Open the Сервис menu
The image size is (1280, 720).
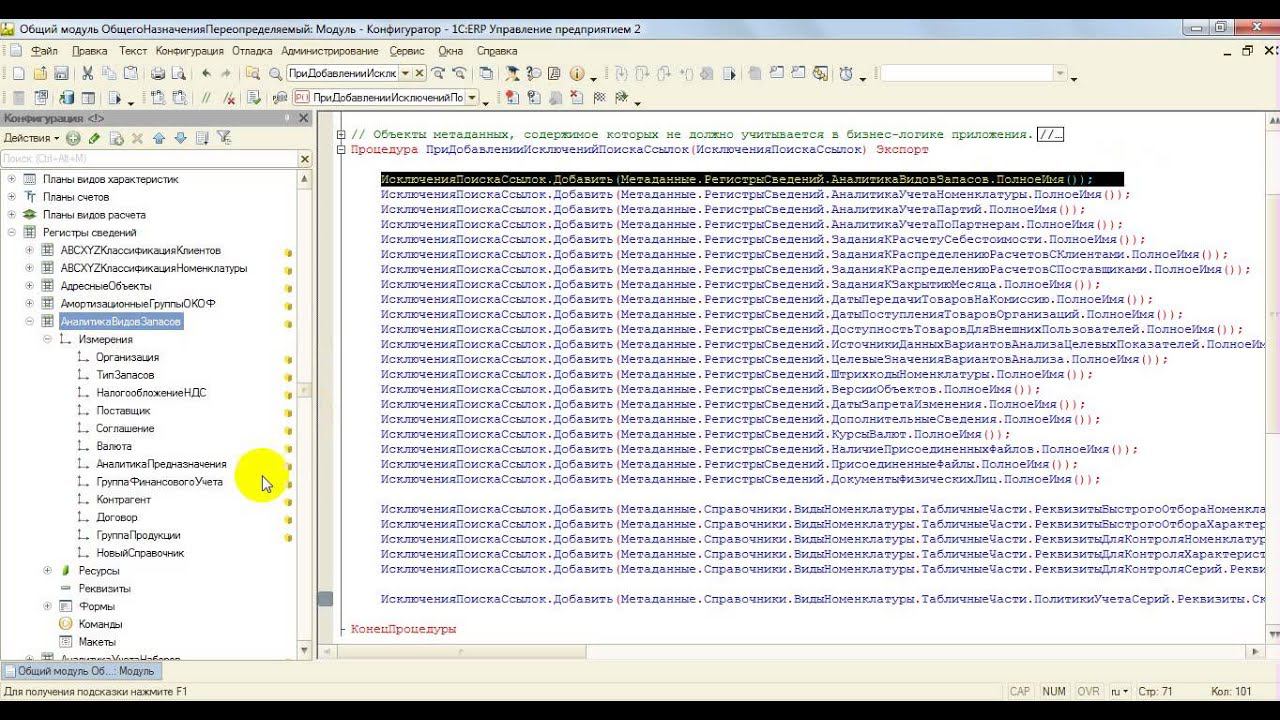407,51
